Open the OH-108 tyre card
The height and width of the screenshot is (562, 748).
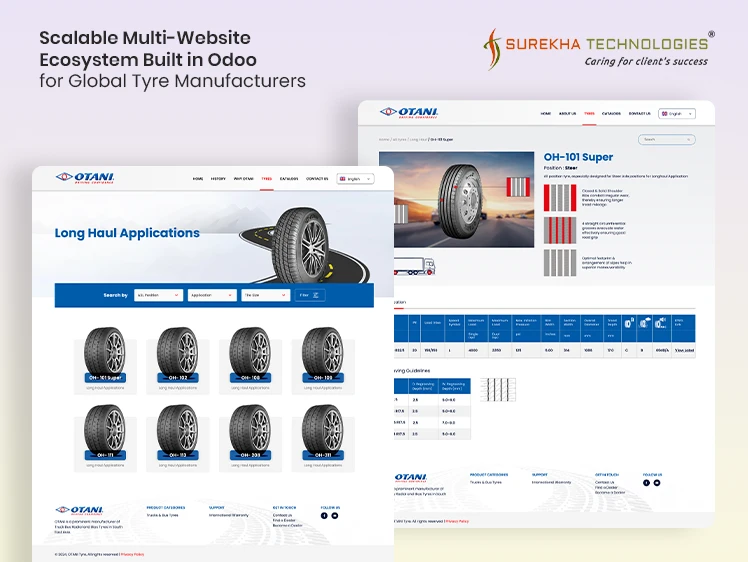[250, 360]
